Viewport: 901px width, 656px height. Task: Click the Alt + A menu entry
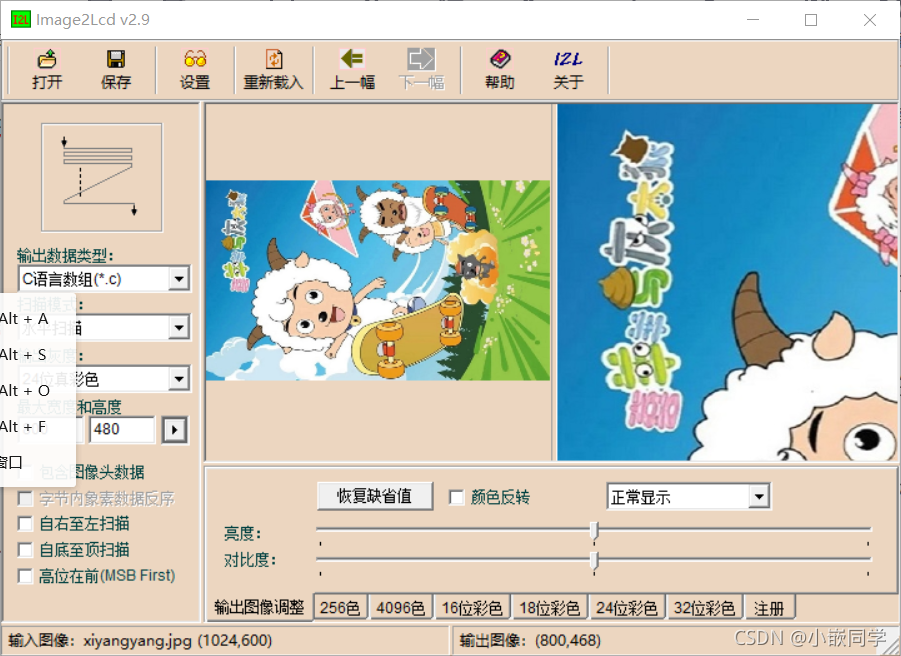pos(24,319)
